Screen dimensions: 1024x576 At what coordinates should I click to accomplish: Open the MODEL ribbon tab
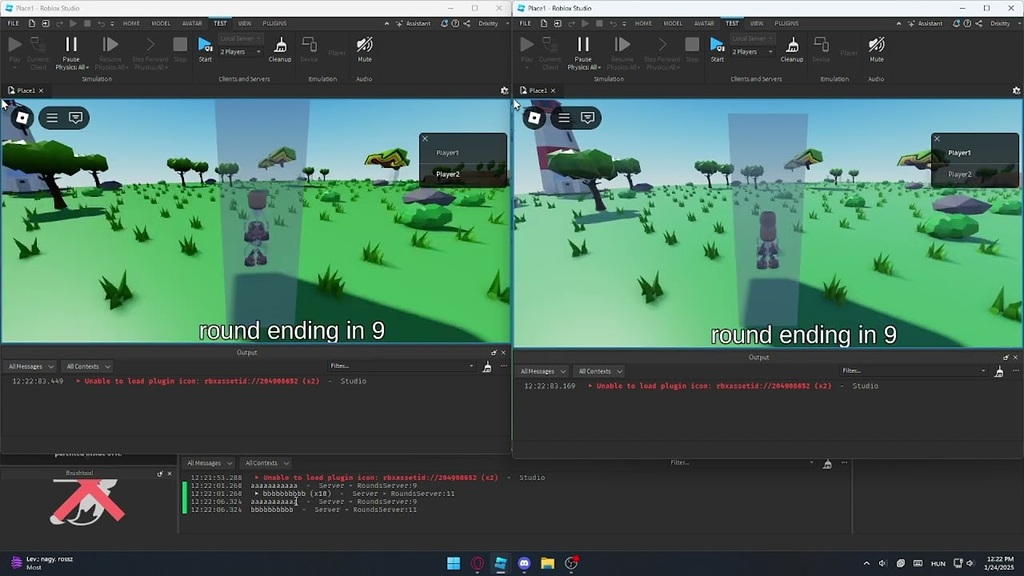pos(162,23)
